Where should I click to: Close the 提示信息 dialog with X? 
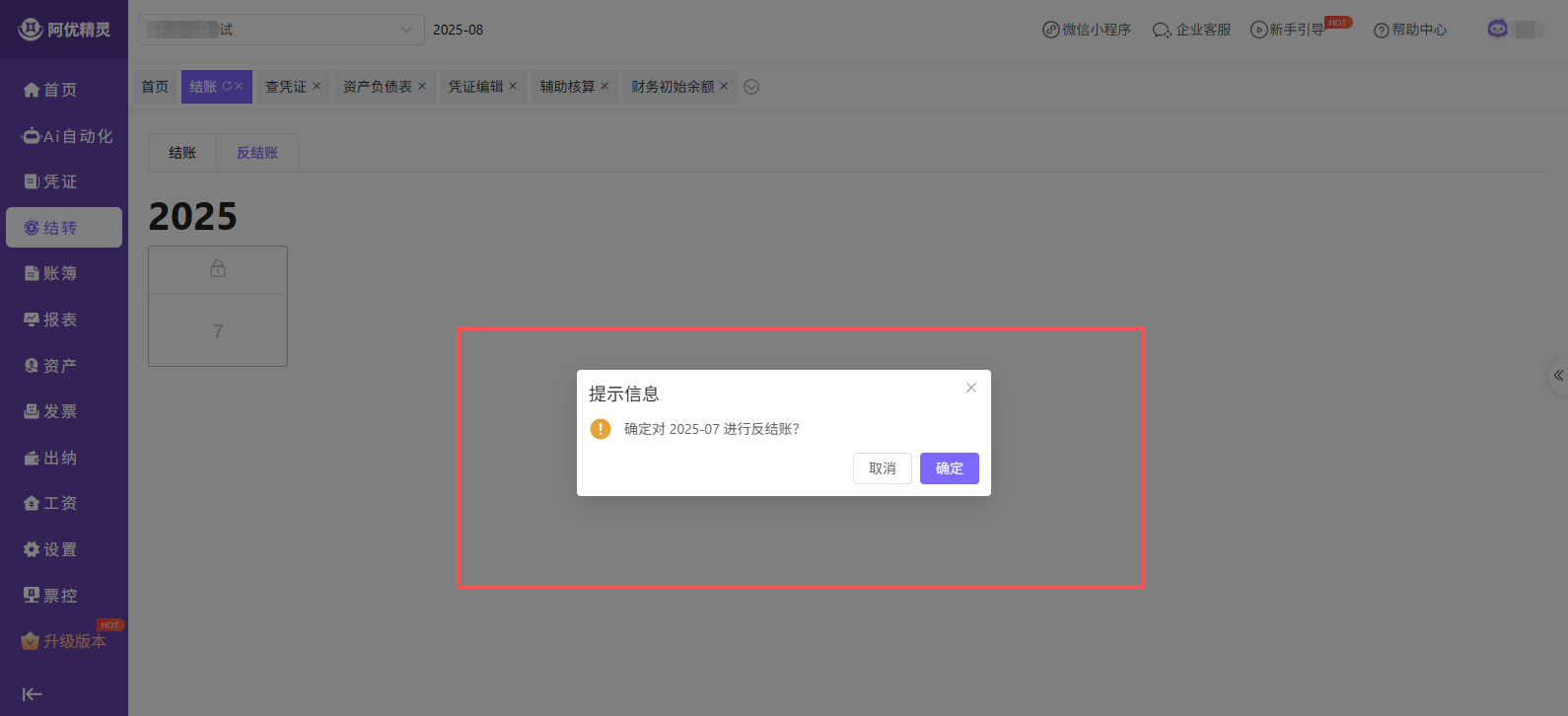click(x=971, y=388)
